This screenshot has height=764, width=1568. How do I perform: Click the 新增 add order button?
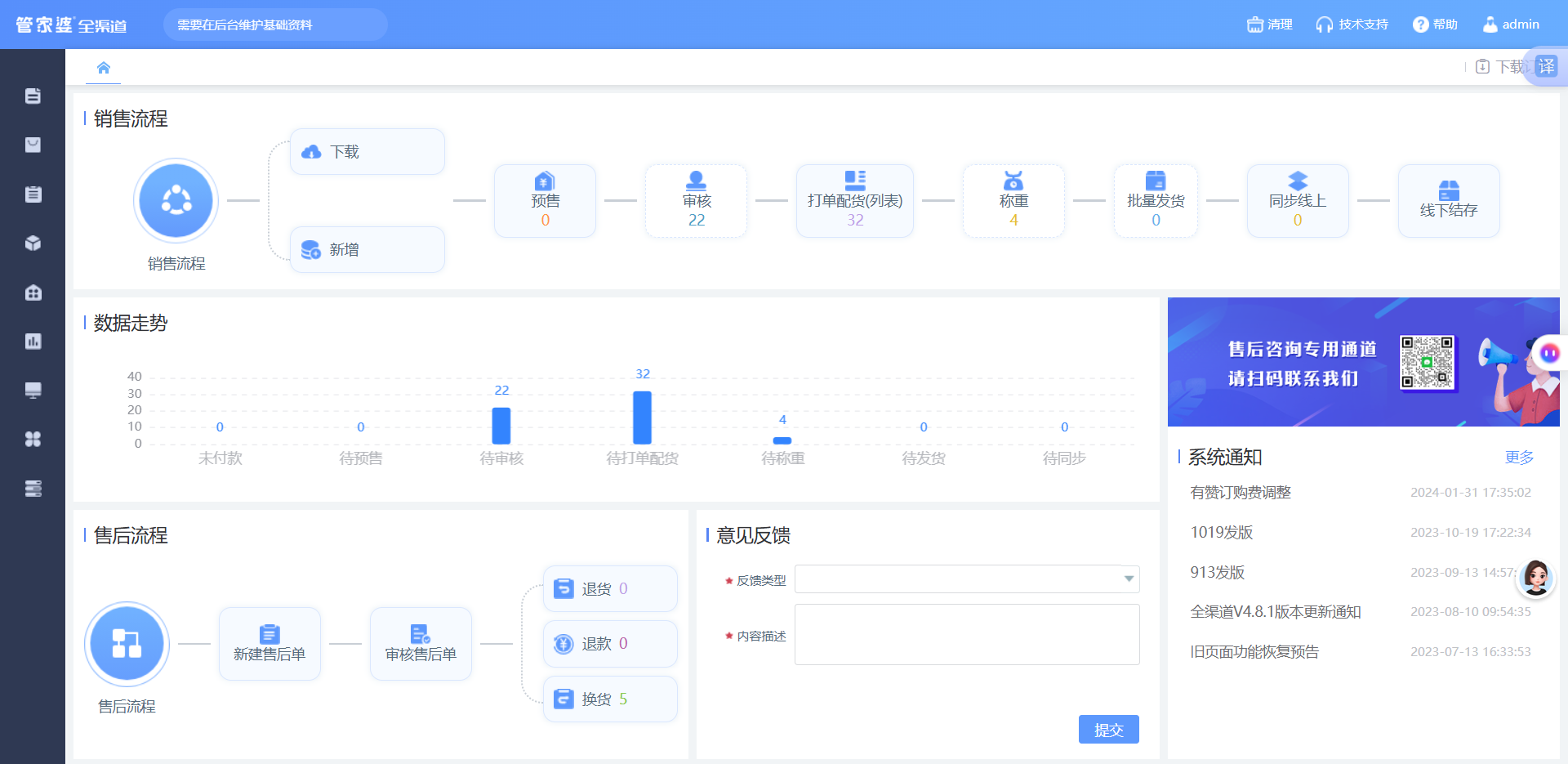(367, 250)
